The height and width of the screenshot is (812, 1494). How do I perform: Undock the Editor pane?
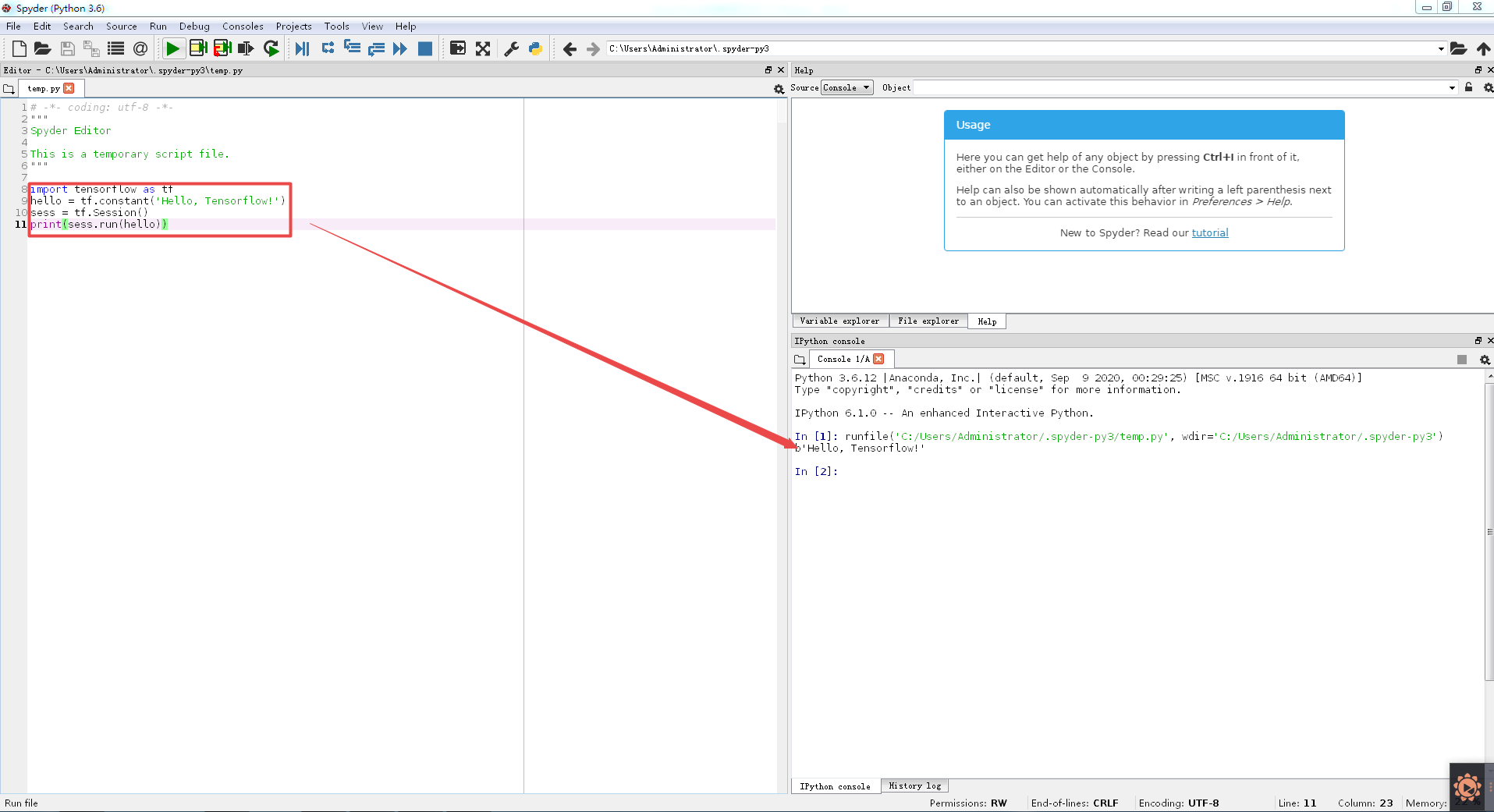point(768,70)
